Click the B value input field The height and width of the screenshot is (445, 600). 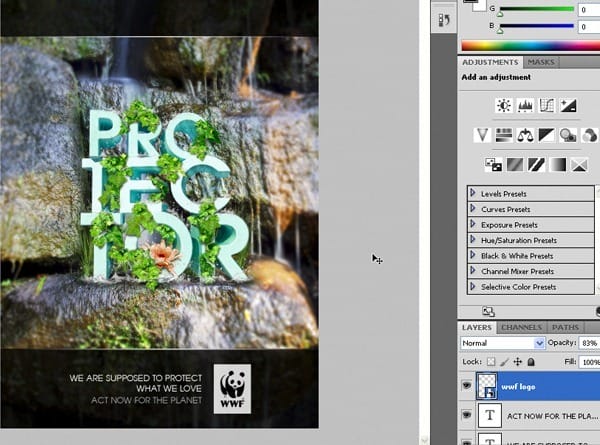coord(589,27)
